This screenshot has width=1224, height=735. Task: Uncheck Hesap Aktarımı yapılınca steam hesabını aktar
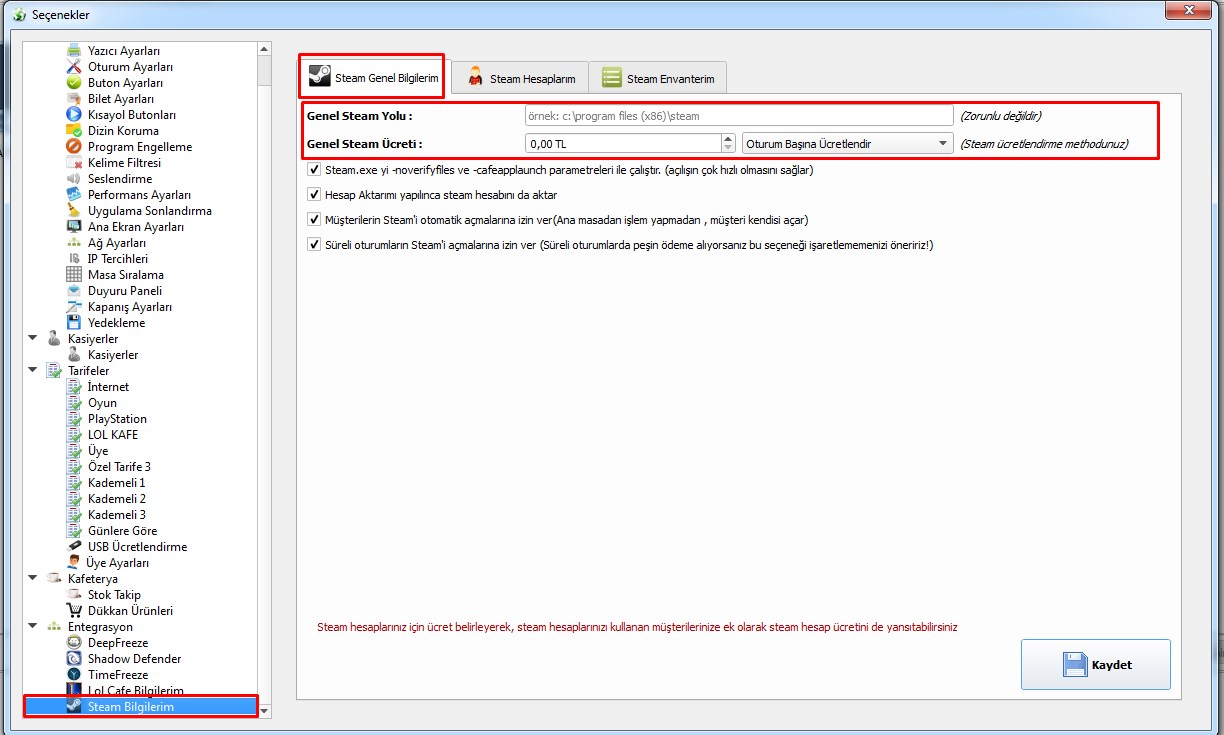pos(315,195)
